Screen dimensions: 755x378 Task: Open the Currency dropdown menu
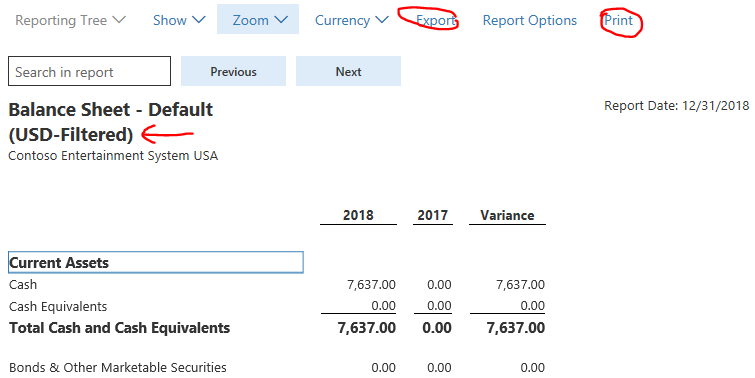351,20
